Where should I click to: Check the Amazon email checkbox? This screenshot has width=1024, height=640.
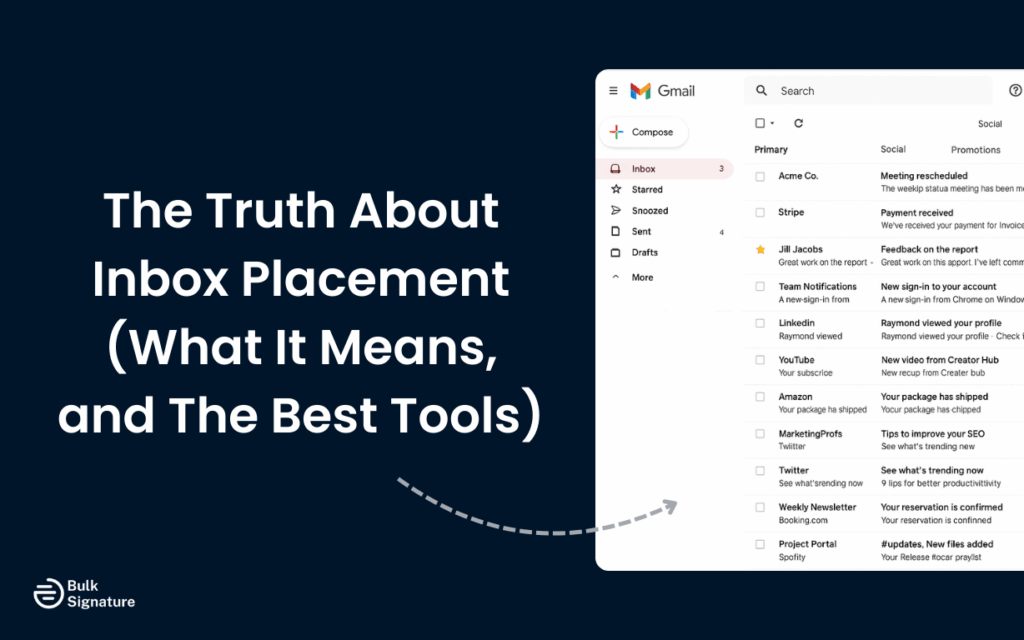(759, 397)
